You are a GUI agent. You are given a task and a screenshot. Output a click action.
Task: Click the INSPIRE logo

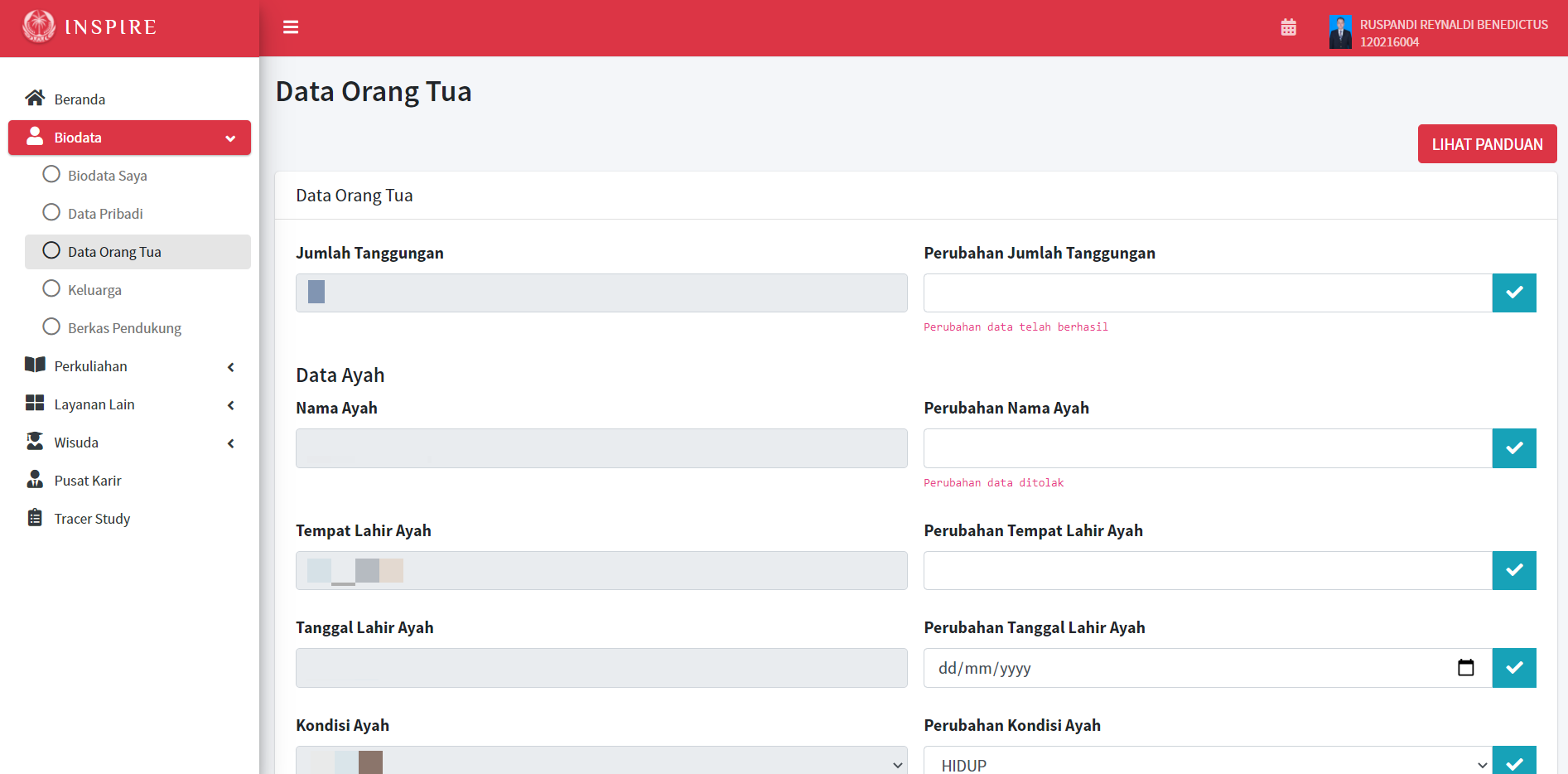[x=89, y=27]
